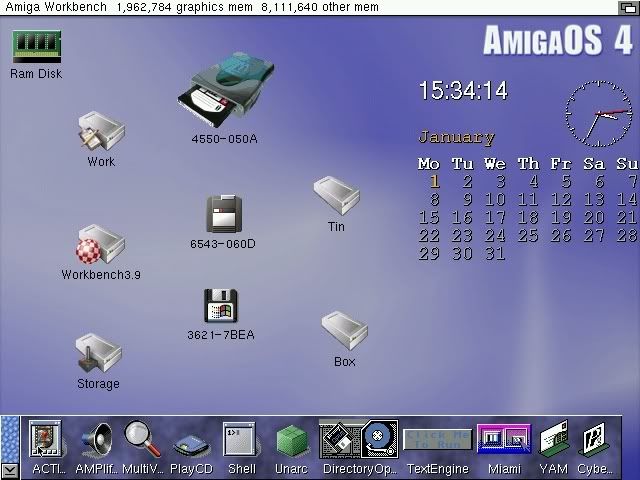The image size is (640, 480).
Task: Launch AMPlifier speaker icon in dock
Action: pyautogui.click(x=96, y=440)
